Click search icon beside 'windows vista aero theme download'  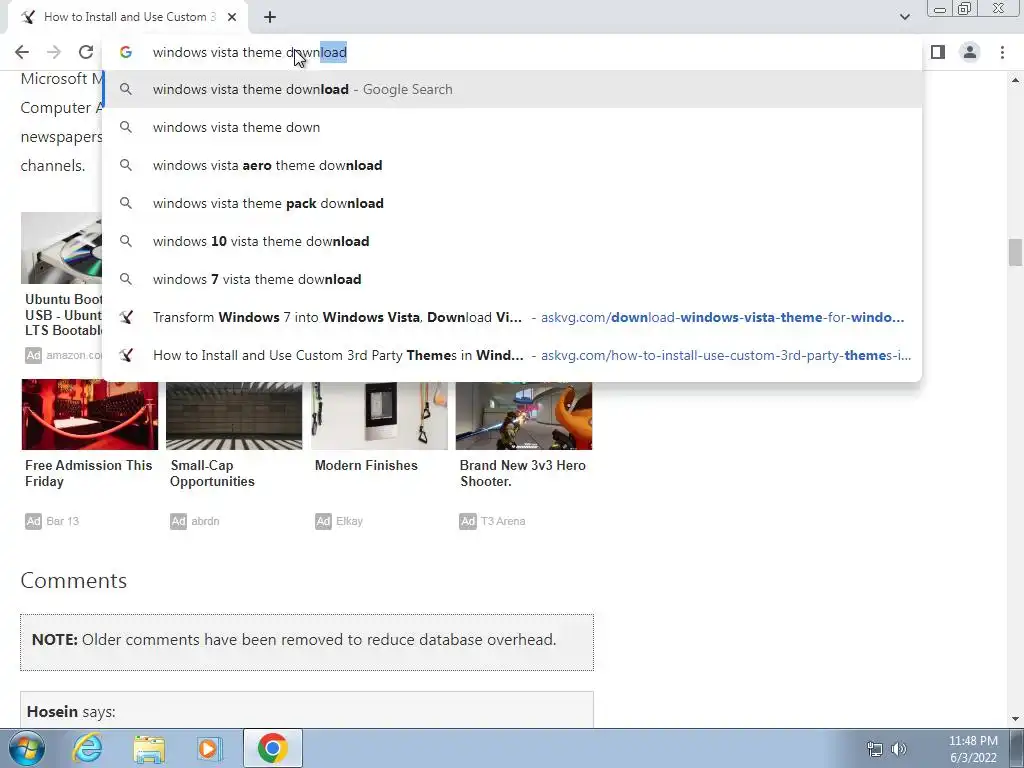(x=126, y=165)
